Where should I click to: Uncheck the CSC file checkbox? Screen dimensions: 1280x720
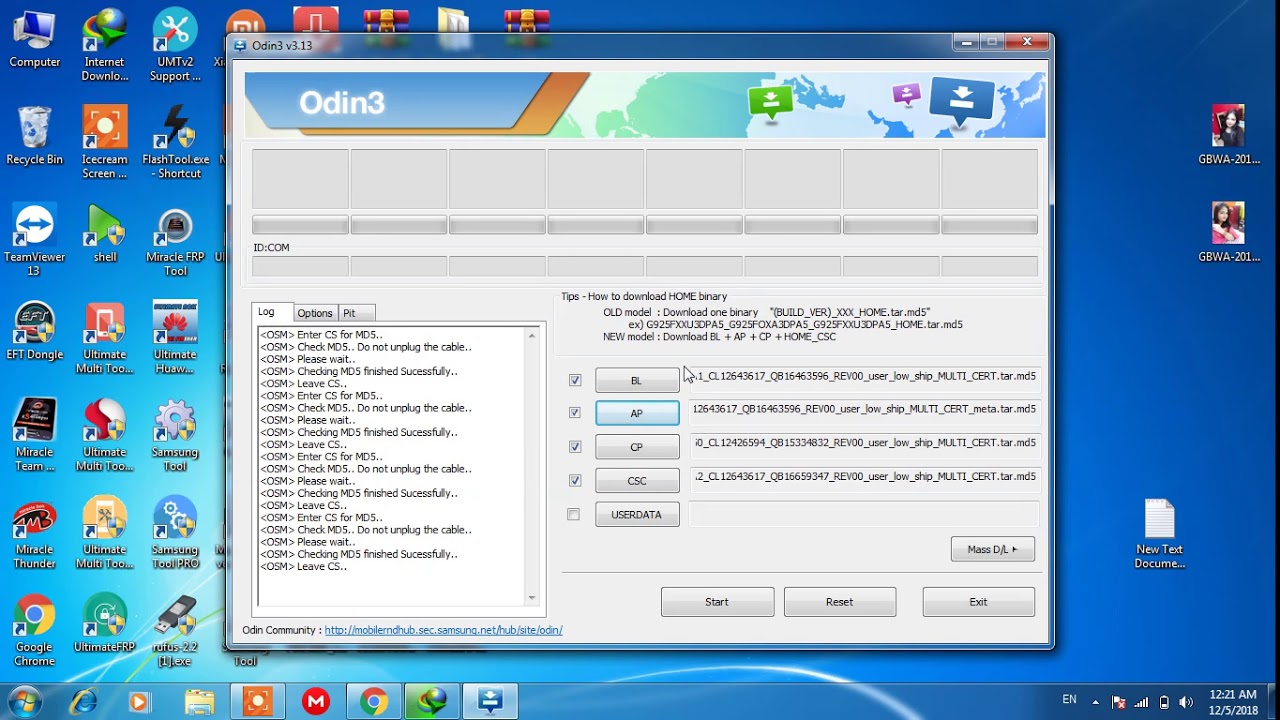[x=575, y=480]
